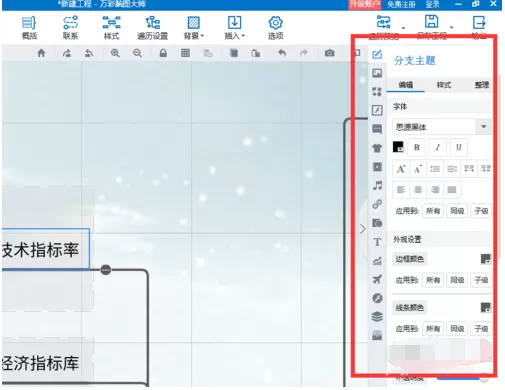Viewport: 505px width, 390px height.
Task: Open the 线条颜色 line color swatch
Action: click(485, 308)
